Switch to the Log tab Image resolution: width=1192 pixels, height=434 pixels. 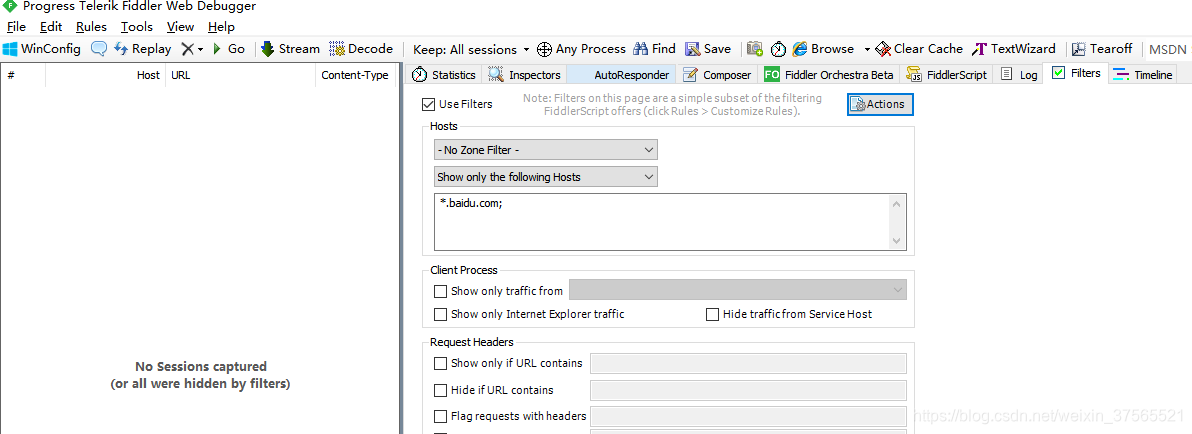point(1019,74)
